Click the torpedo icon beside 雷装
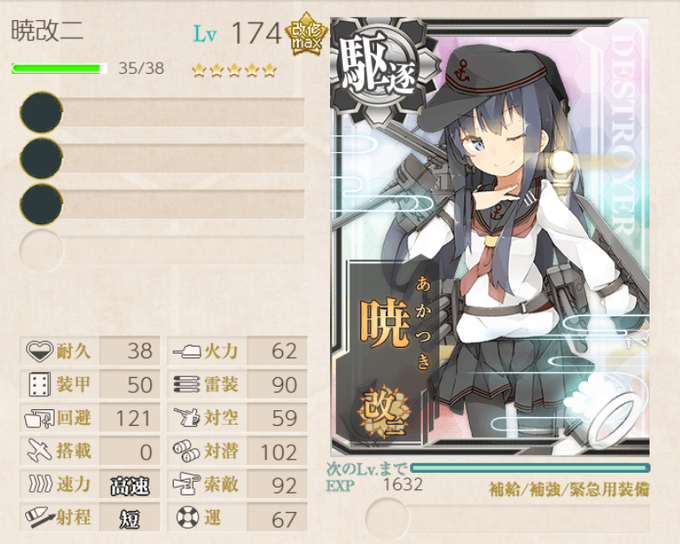 coord(187,384)
